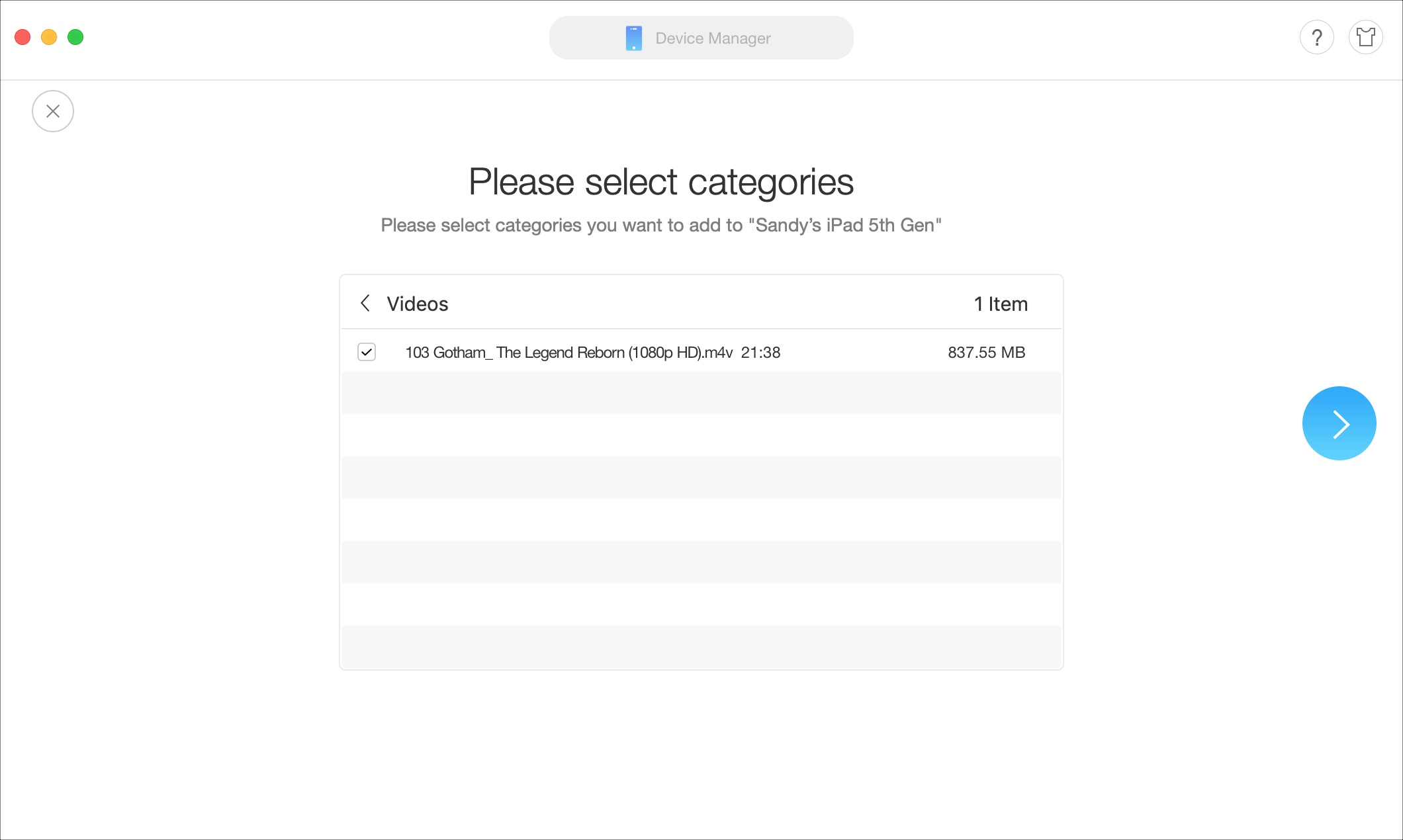Click the question mark help icon
The width and height of the screenshot is (1403, 840).
(x=1317, y=37)
